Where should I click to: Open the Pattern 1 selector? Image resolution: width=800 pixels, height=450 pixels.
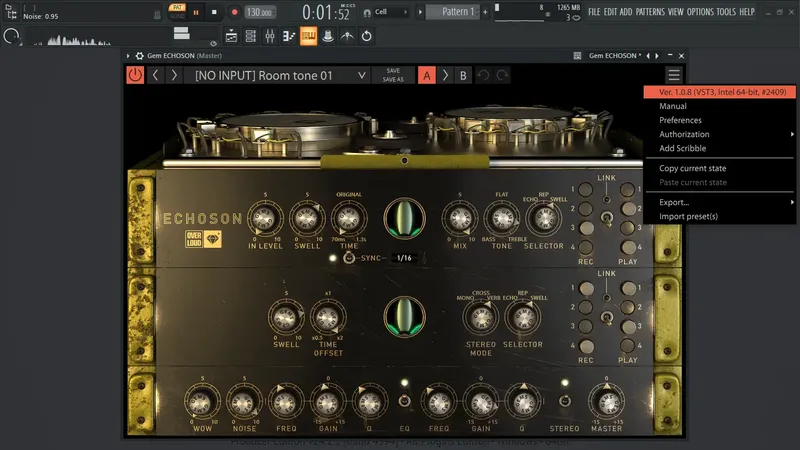(x=453, y=12)
